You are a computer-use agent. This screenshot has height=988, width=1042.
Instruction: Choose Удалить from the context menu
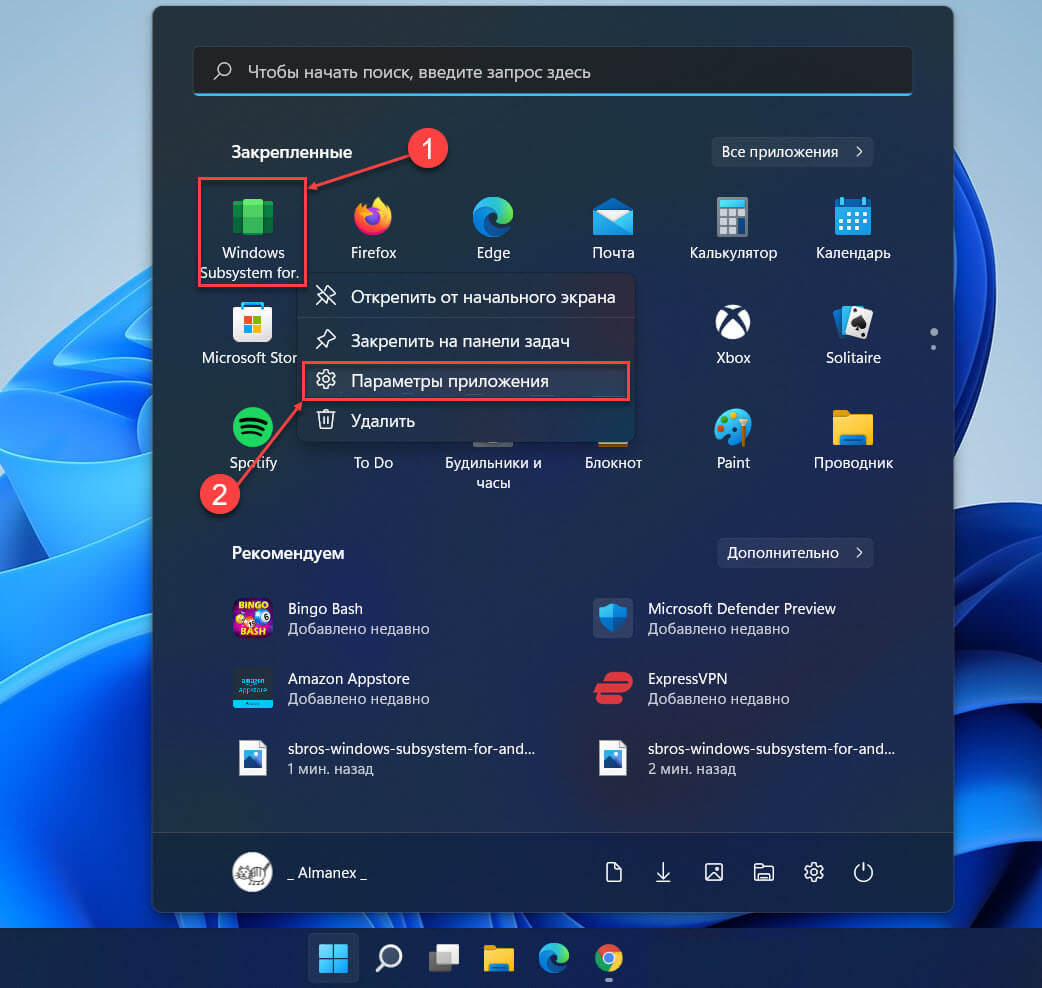pyautogui.click(x=466, y=421)
